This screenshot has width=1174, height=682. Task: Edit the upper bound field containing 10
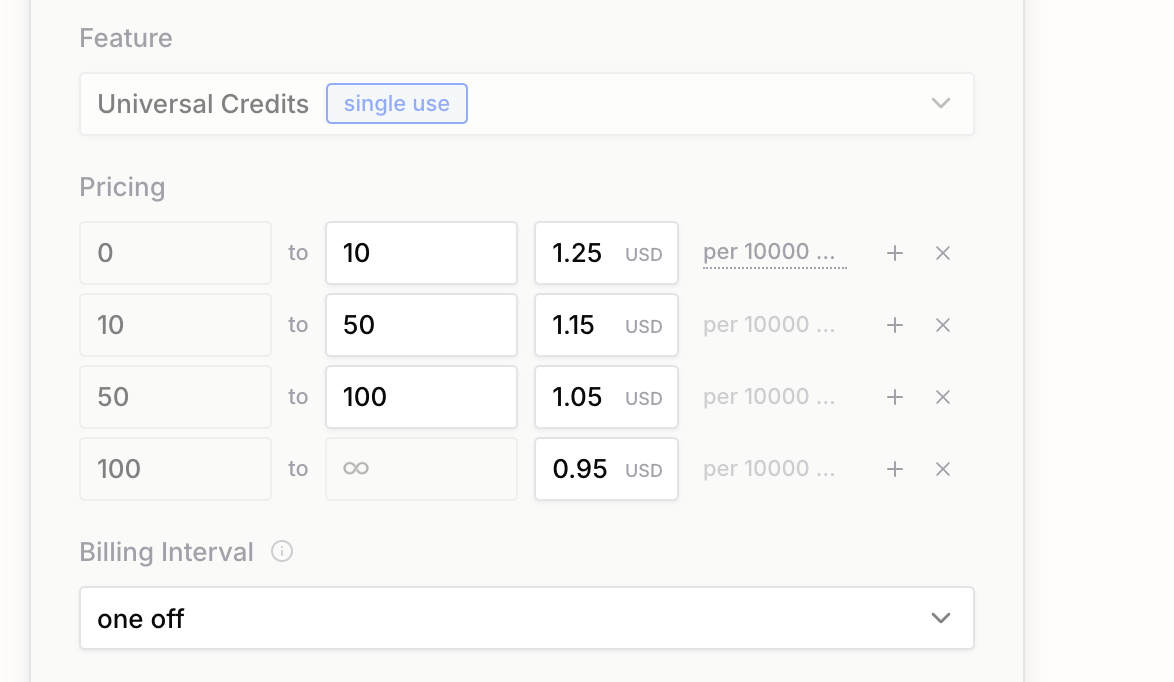point(421,254)
